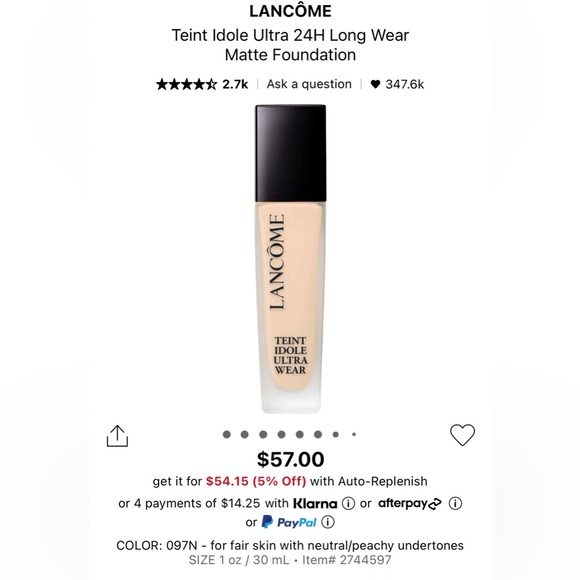Viewport: 580px width, 580px height.
Task: Add foundation to Loves with heart outline icon
Action: coord(462,435)
